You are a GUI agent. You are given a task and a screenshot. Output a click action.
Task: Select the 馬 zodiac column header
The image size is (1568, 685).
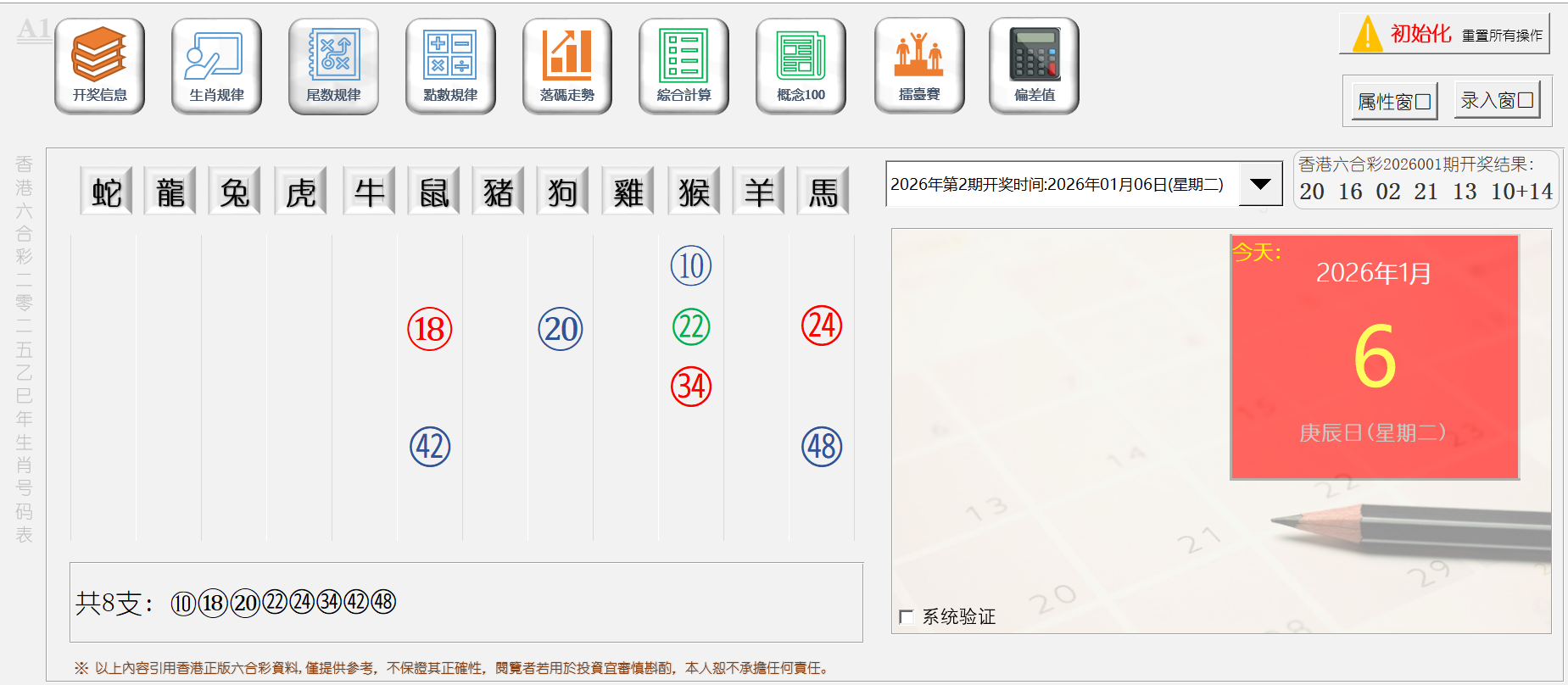tap(823, 192)
